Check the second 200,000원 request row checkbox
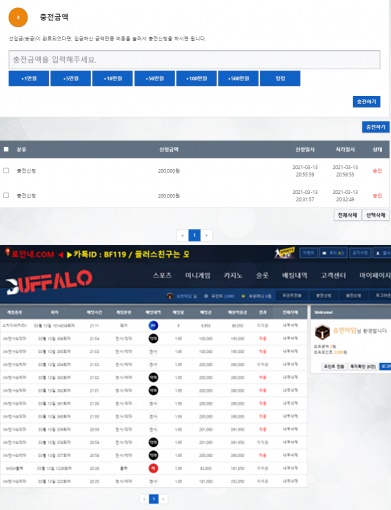391x510 pixels. pos(6,195)
